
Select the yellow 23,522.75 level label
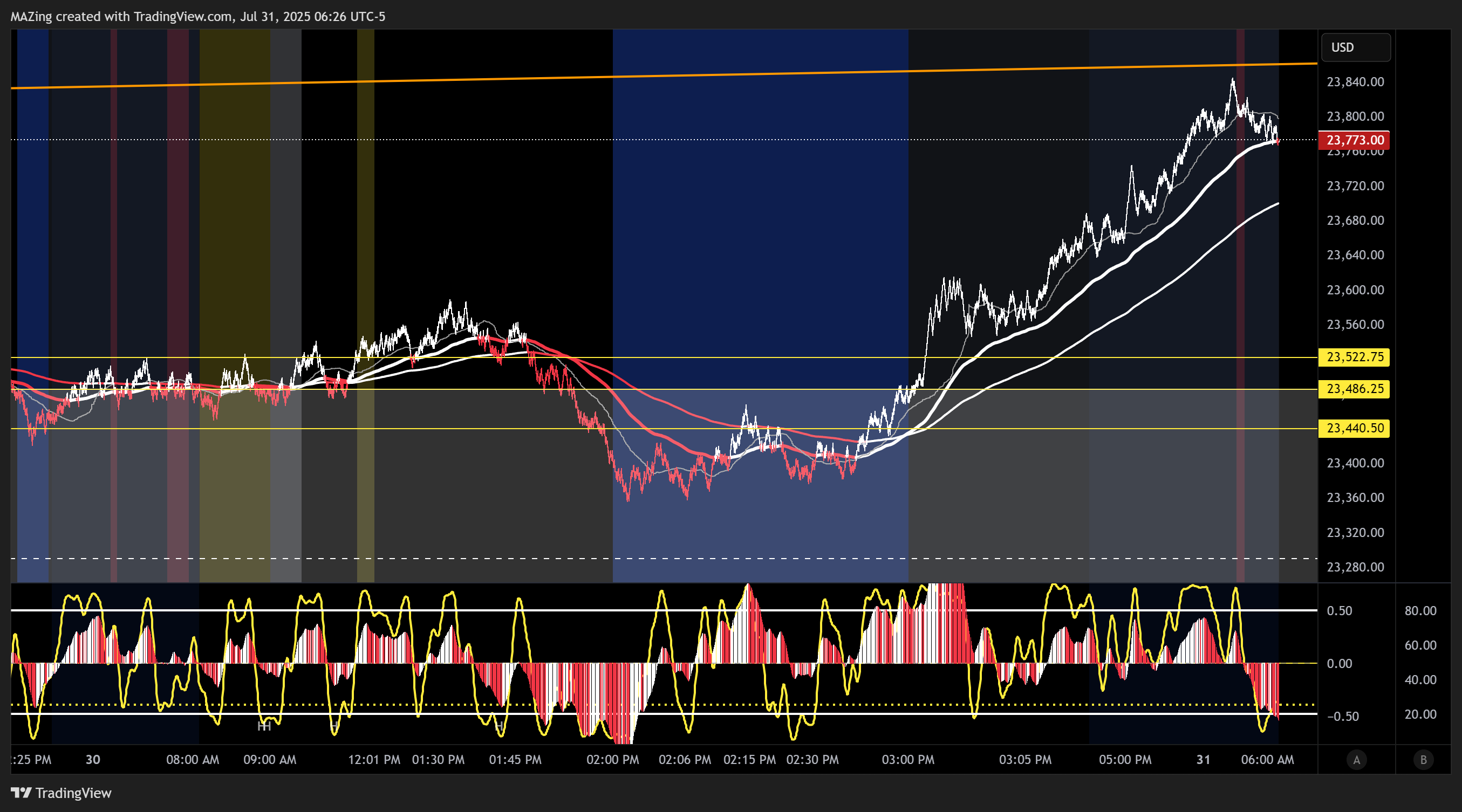click(x=1355, y=357)
